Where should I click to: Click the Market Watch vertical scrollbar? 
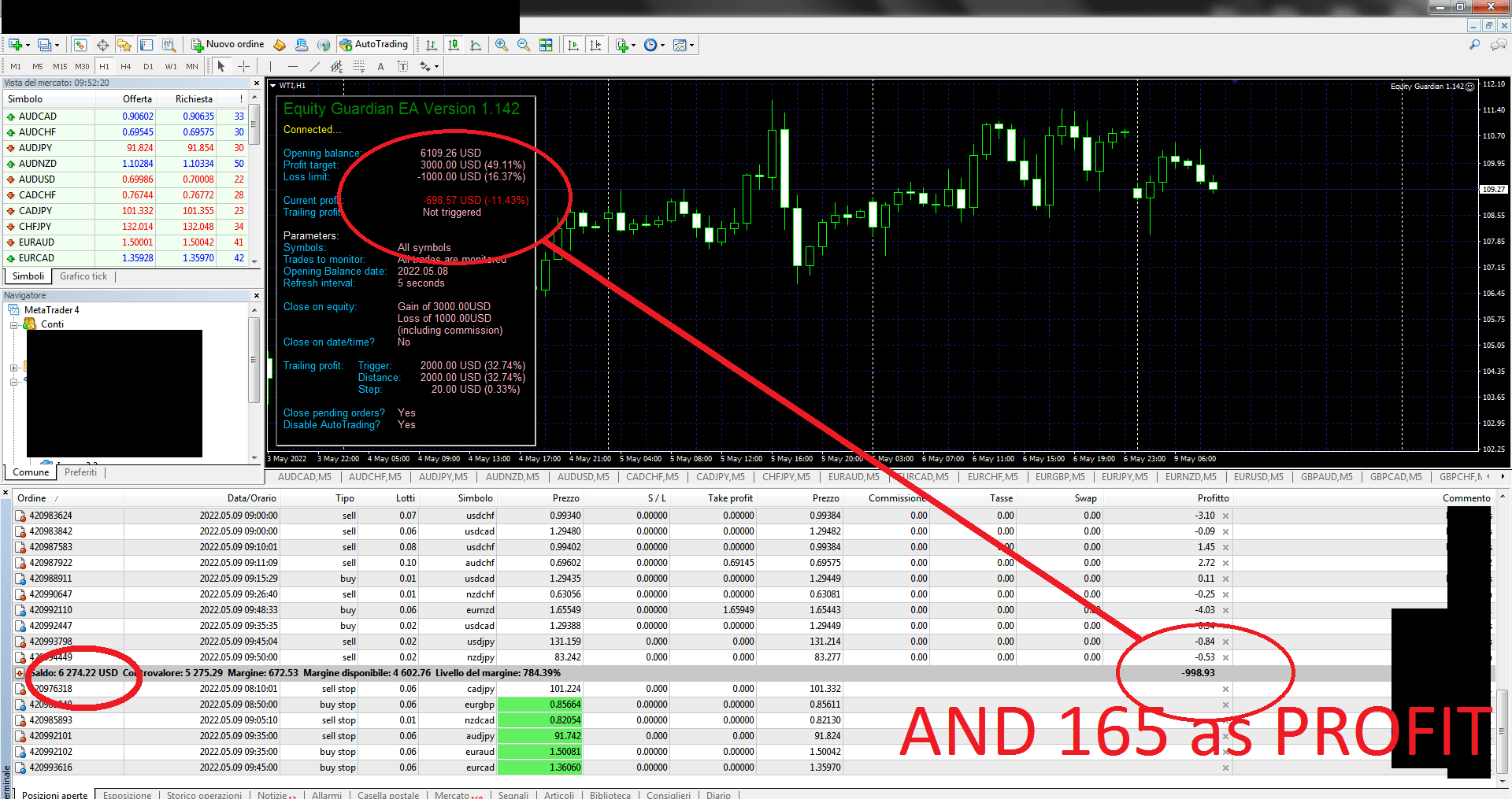(x=254, y=179)
